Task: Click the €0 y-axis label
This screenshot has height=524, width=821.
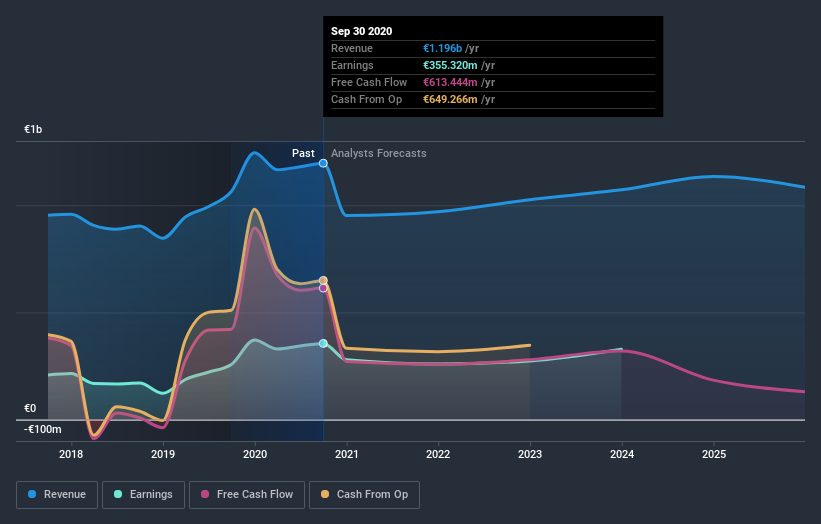Action: 30,408
